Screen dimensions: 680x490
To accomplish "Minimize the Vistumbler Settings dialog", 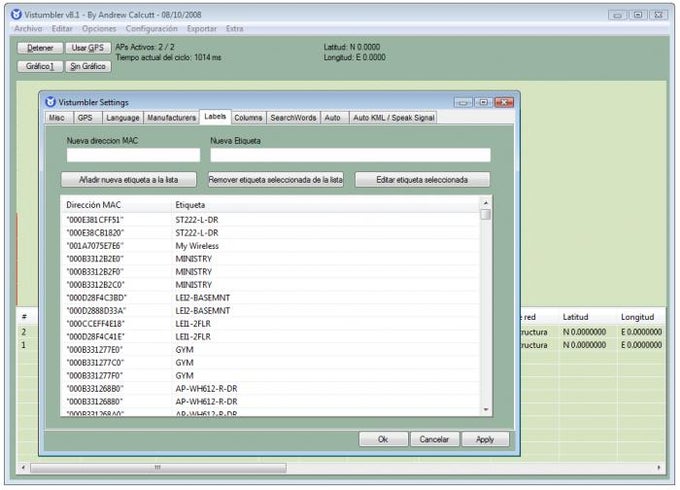I will [463, 102].
